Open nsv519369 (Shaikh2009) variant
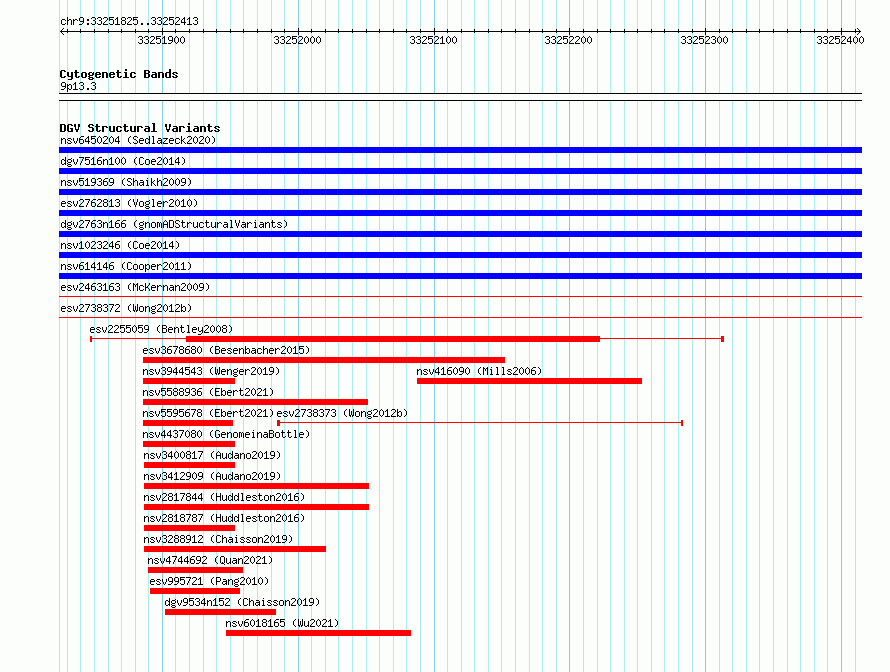890x672 pixels. [x=126, y=182]
